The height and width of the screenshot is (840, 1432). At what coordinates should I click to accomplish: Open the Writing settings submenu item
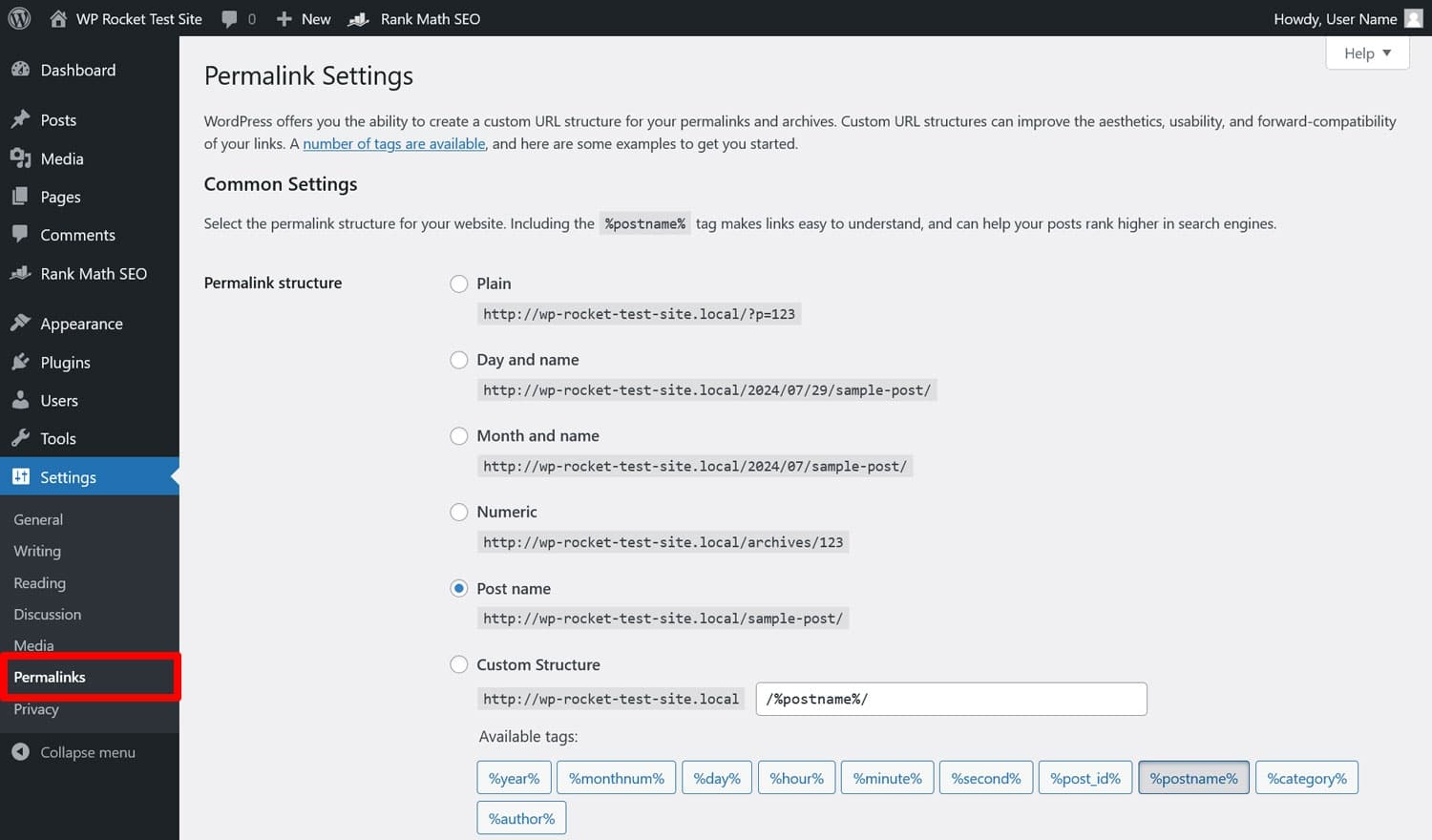point(36,551)
